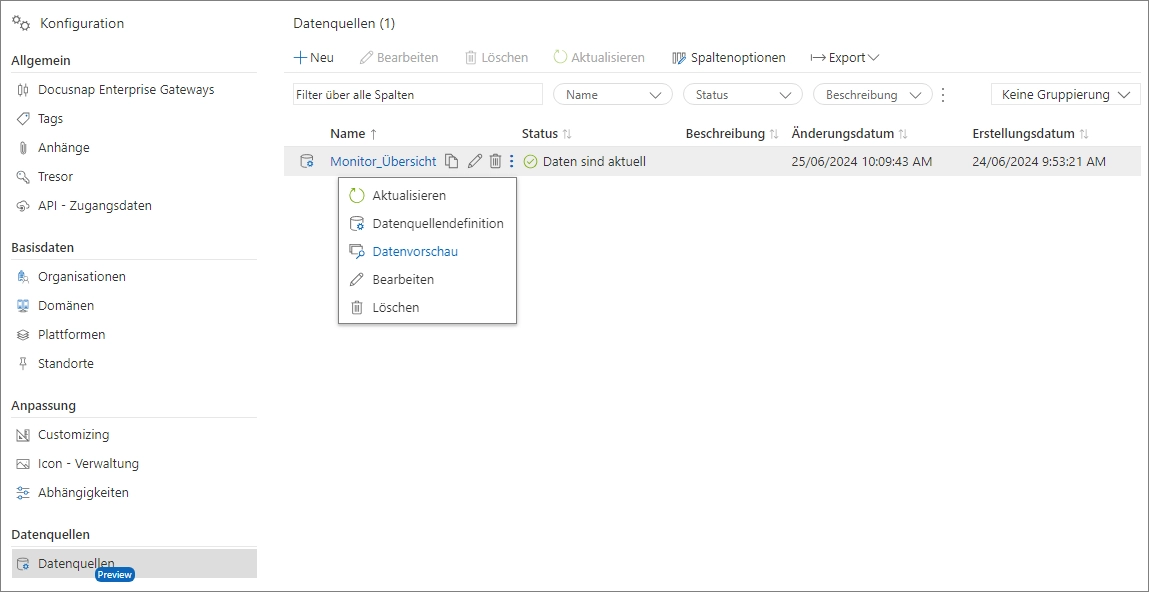Open Anhänge using the paperclip icon

[x=21, y=147]
